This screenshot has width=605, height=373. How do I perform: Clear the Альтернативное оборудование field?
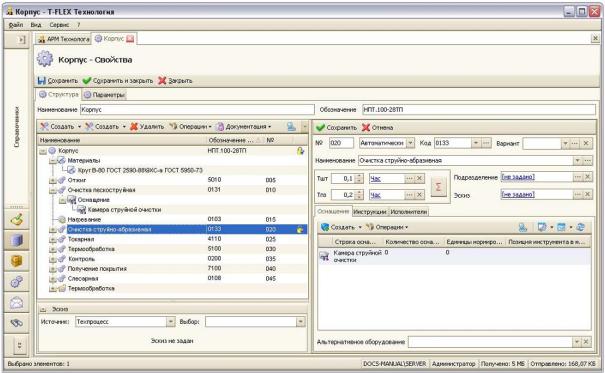click(586, 342)
